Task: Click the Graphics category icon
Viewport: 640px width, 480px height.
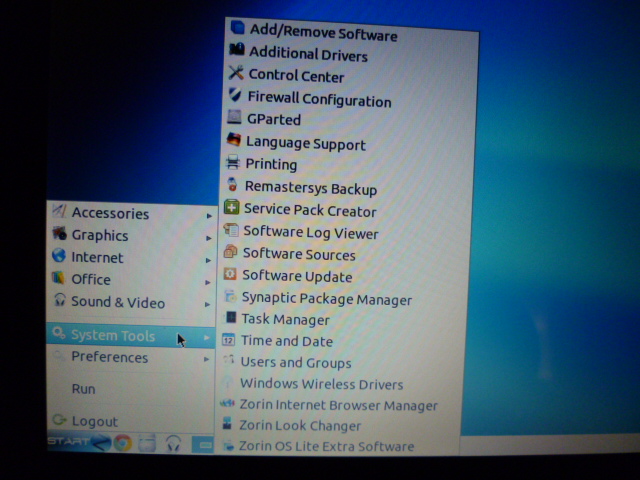Action: tap(59, 233)
